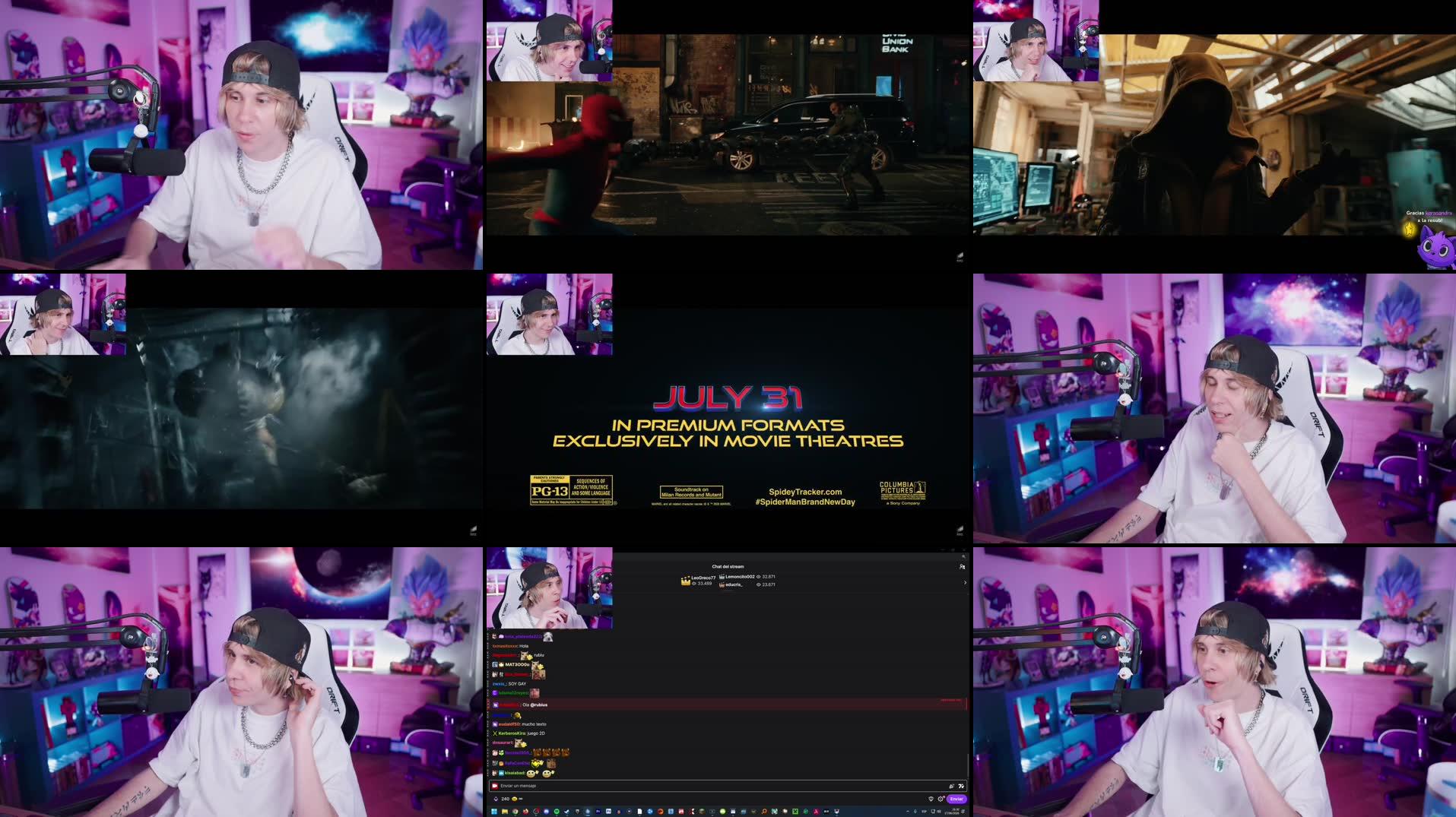
Task: Click username KerberosKira in chat
Action: [x=512, y=733]
